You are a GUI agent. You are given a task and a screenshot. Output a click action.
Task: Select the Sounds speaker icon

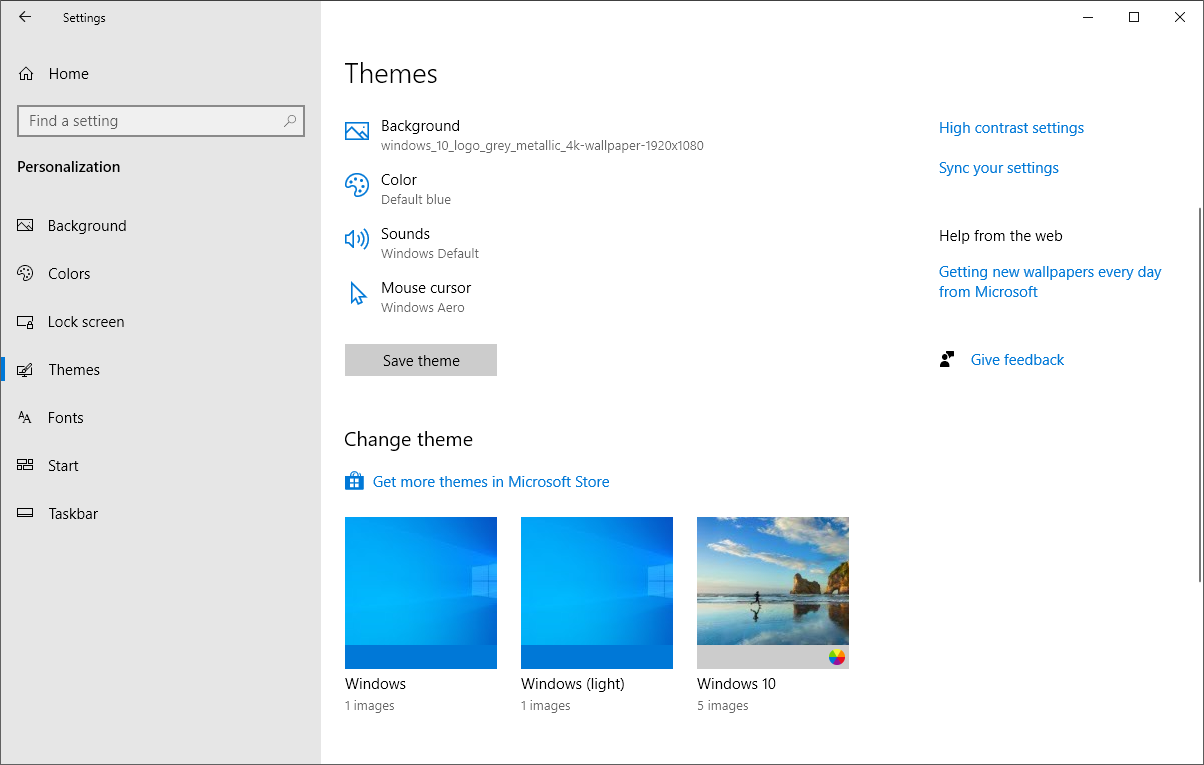coord(357,239)
